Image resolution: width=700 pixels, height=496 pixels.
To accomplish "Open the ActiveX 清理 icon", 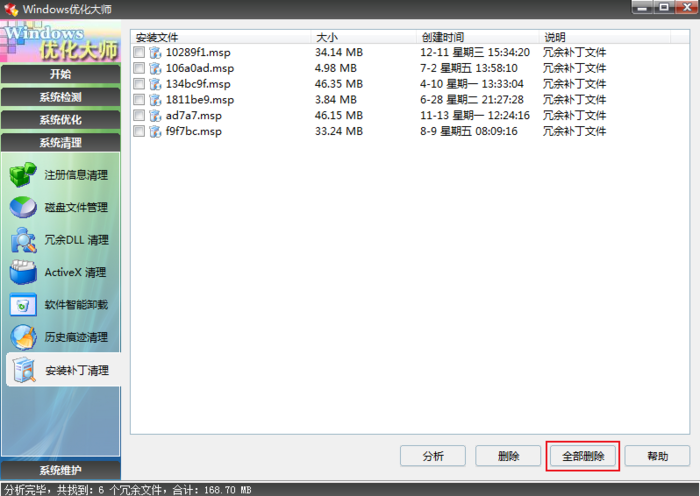I will click(23, 272).
